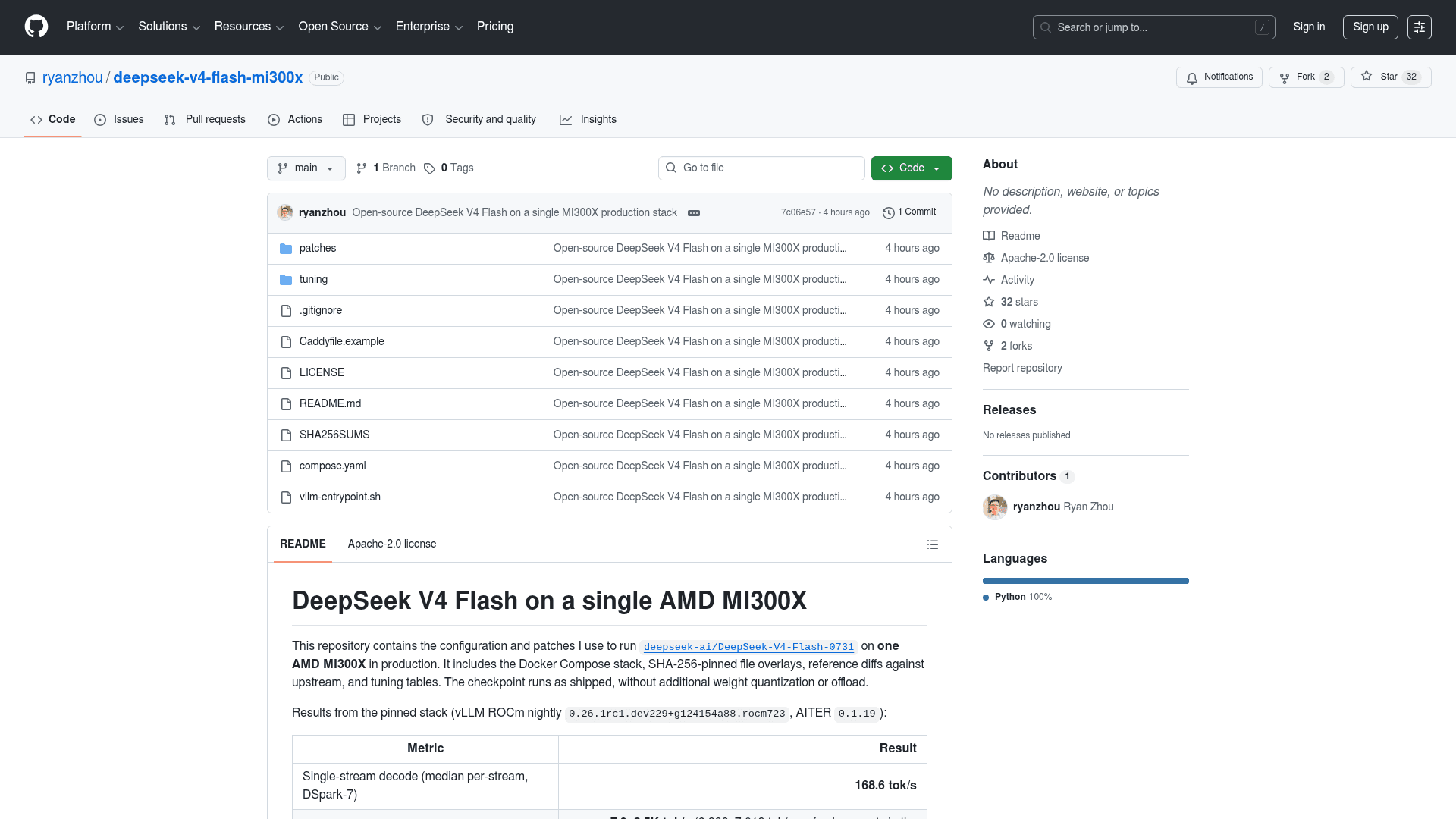
Task: Select the Apache-2.0 license README tab
Action: 392,544
